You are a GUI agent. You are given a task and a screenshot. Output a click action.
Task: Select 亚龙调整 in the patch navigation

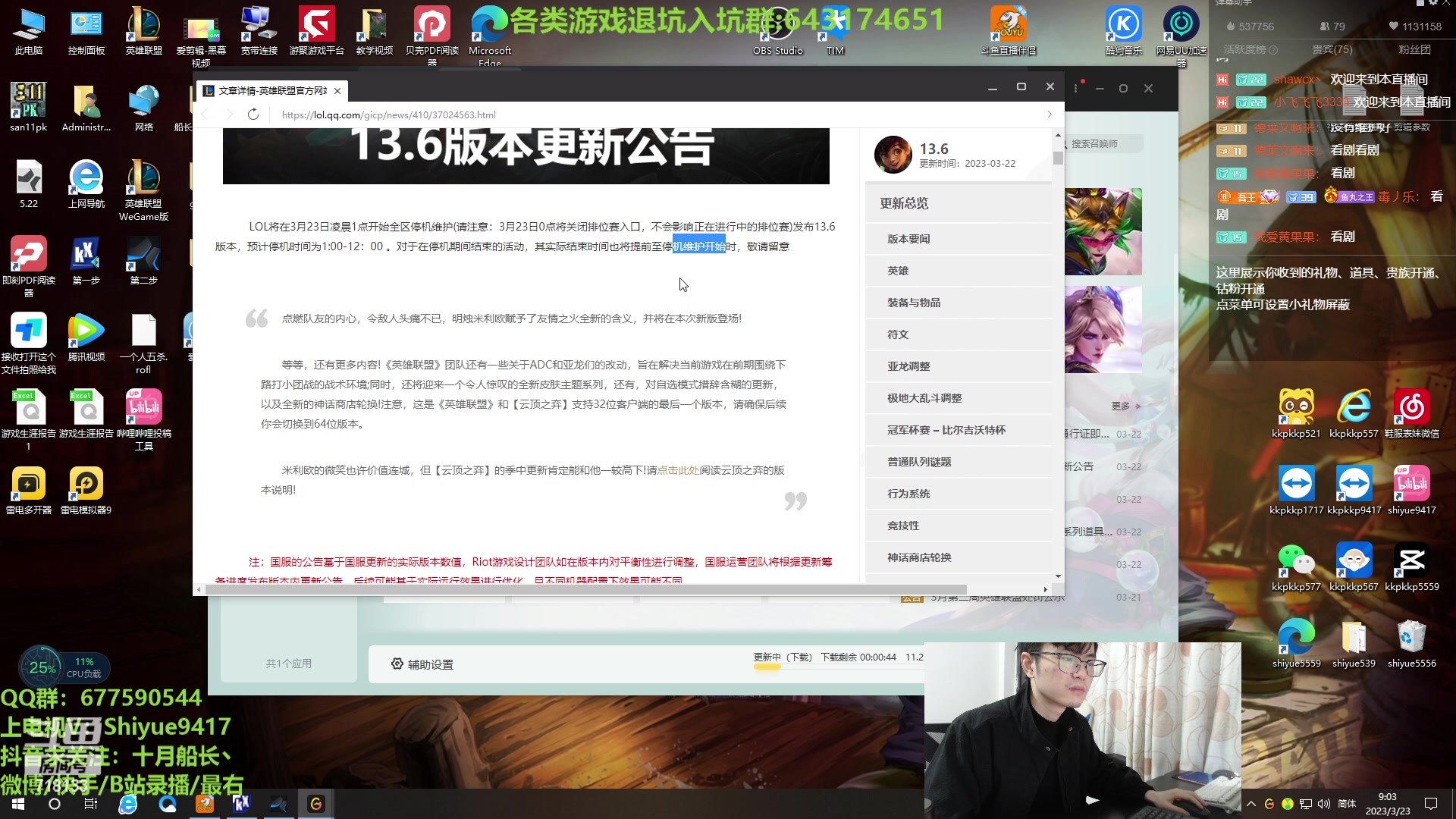[911, 366]
